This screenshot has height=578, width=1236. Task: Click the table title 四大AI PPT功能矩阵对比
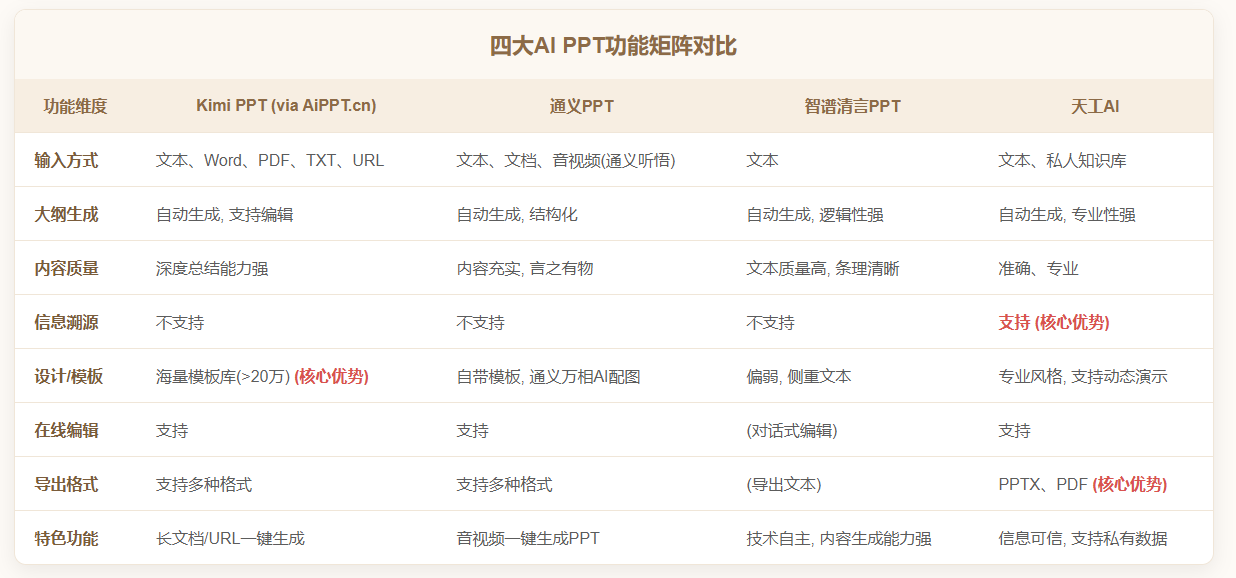click(x=614, y=46)
